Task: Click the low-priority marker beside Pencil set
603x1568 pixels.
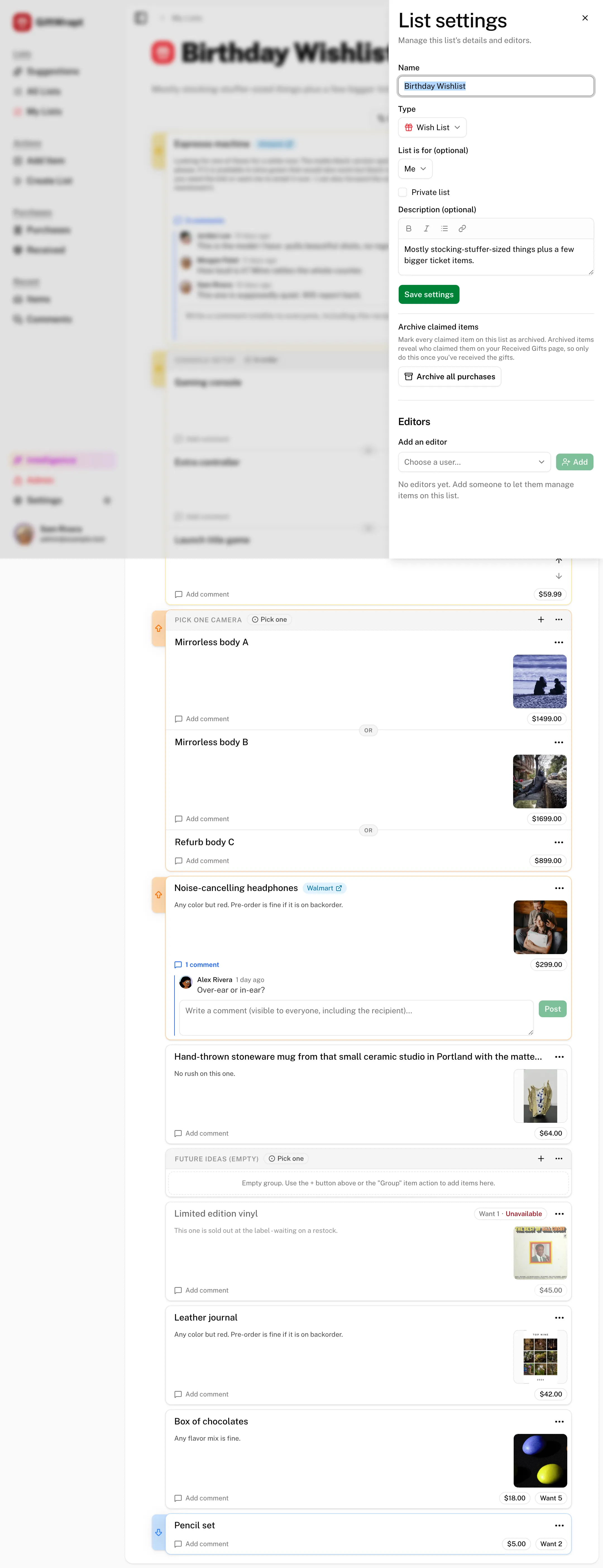Action: 159,1532
